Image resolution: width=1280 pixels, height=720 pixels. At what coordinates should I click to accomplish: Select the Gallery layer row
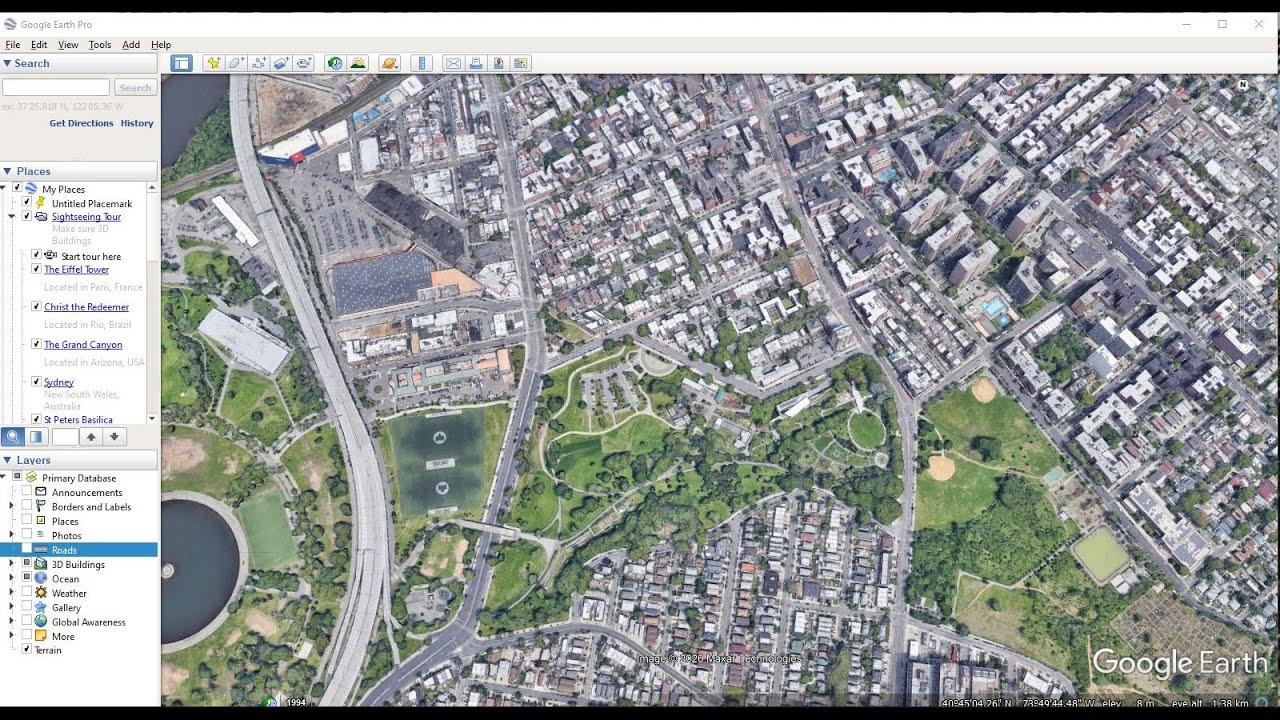[x=66, y=607]
